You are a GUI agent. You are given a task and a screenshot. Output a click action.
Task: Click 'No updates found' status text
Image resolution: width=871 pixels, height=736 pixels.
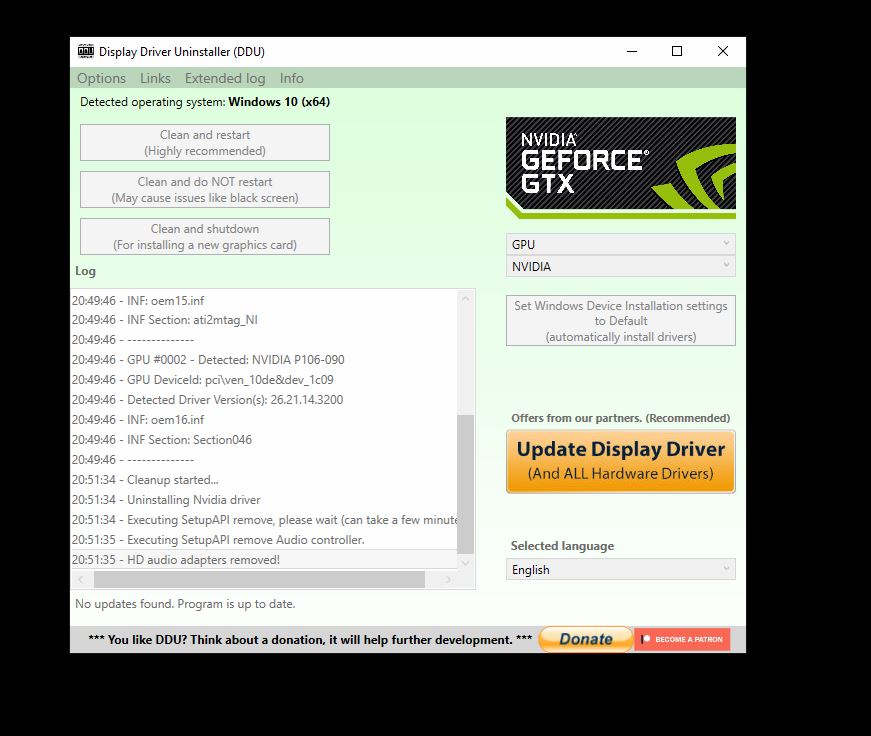[x=185, y=604]
